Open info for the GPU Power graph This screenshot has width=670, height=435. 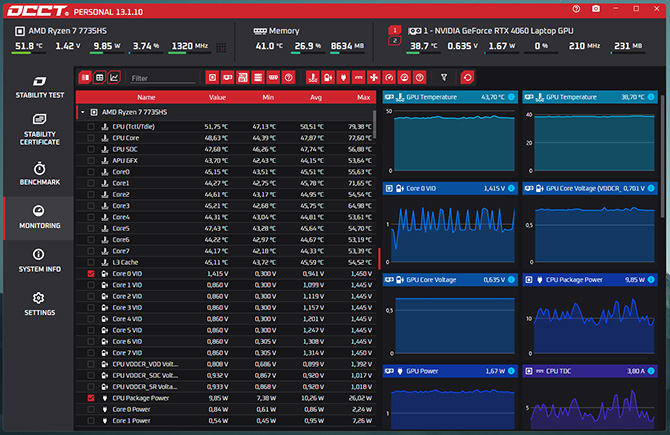[x=511, y=371]
